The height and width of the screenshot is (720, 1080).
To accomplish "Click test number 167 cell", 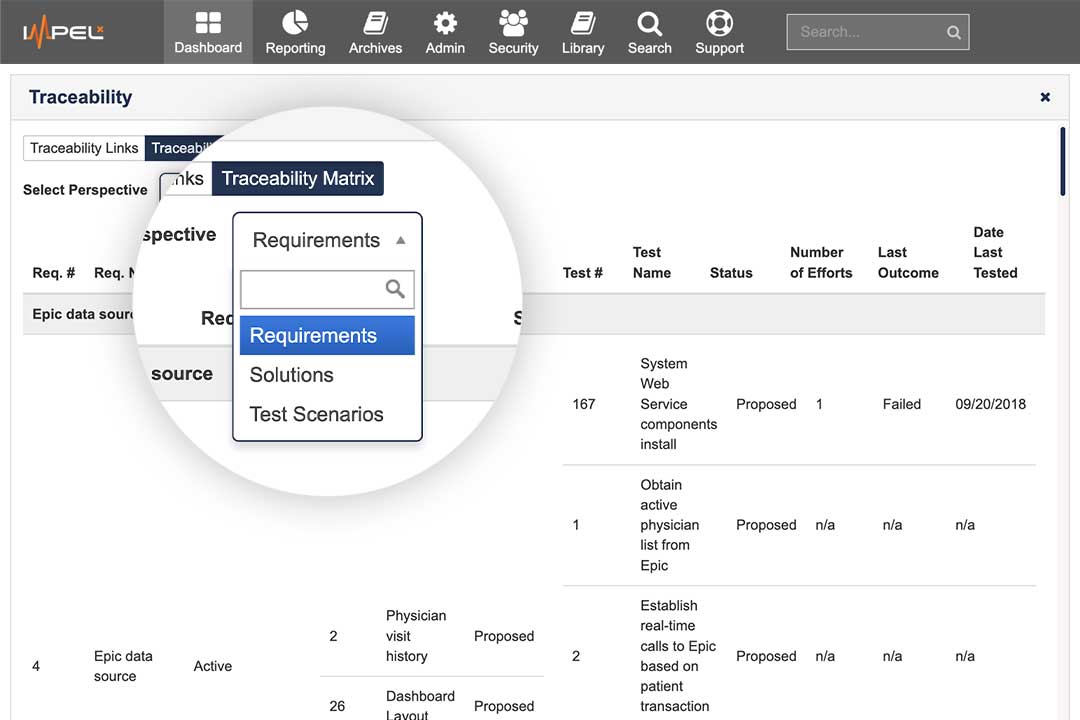I will [x=583, y=404].
